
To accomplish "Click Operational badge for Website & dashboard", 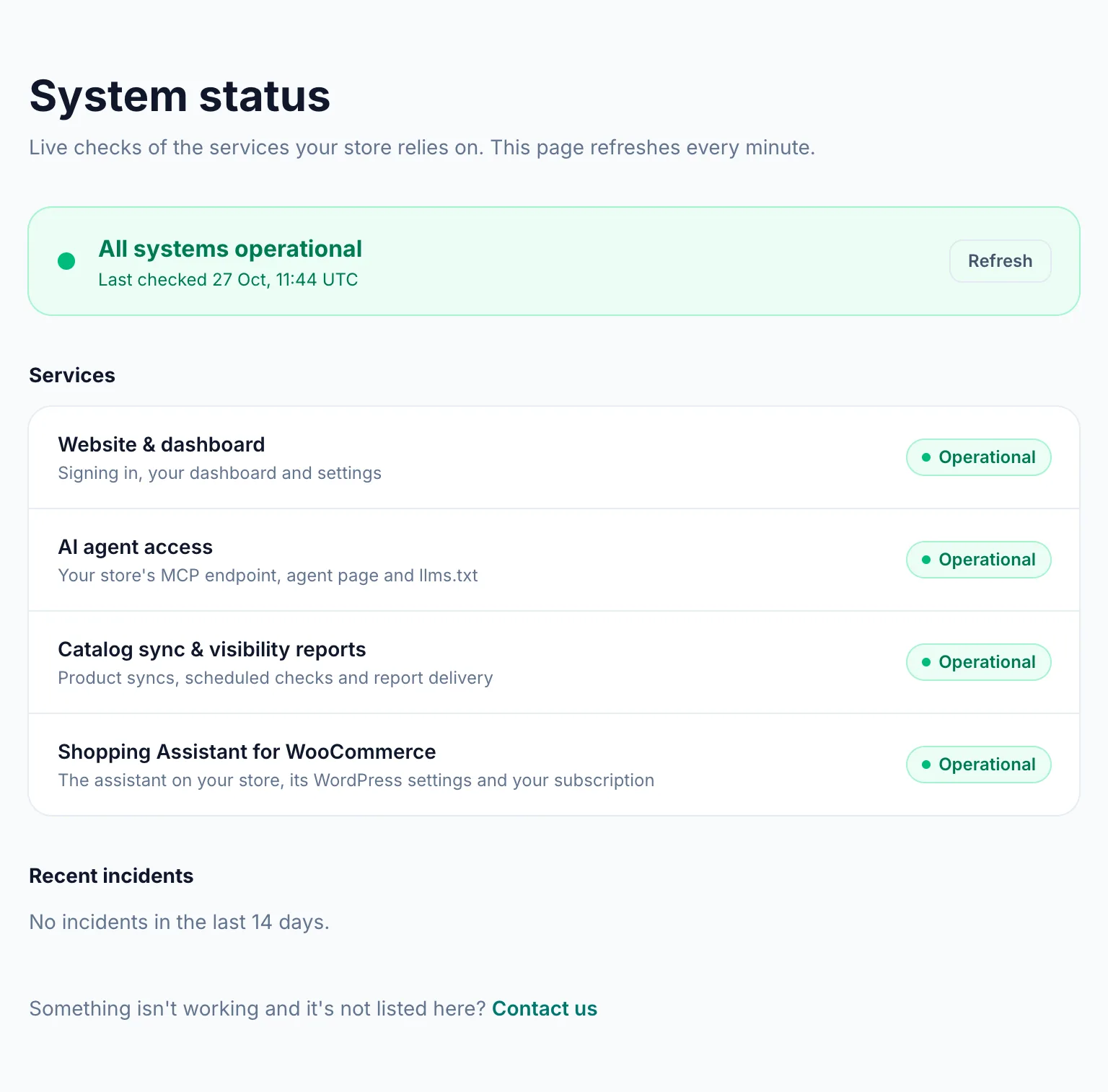I will click(978, 457).
